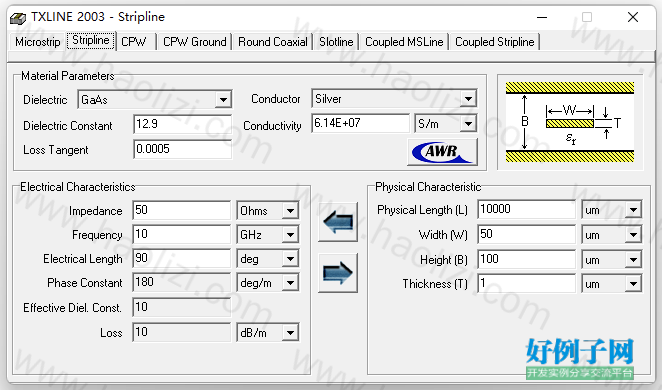The image size is (662, 390).
Task: Click the AWR logo button
Action: click(442, 152)
